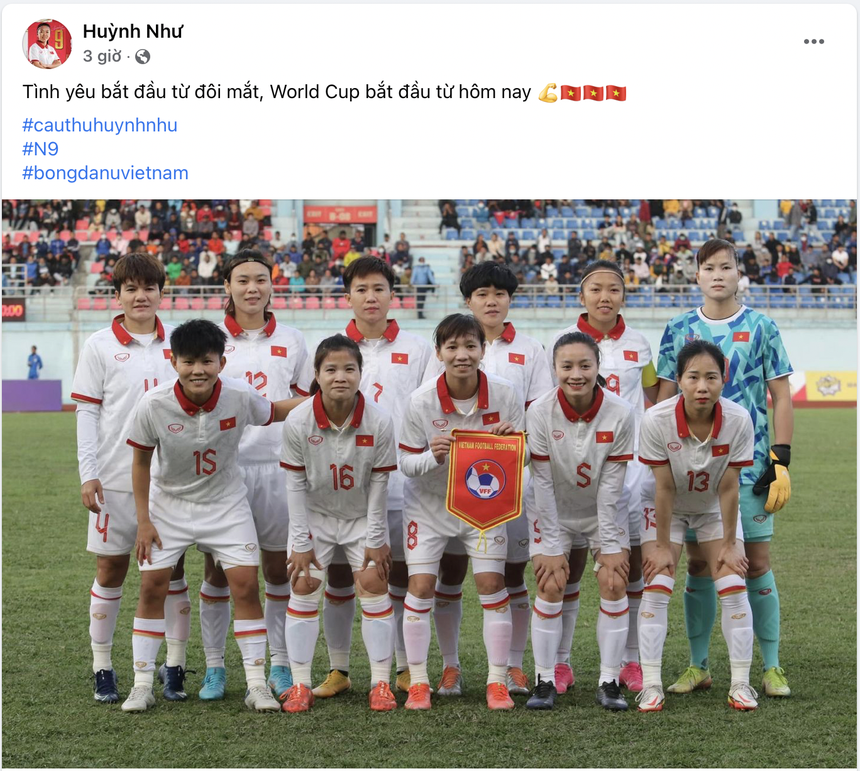Follow the #N9 hashtag link
The image size is (860, 771).
pyautogui.click(x=40, y=149)
